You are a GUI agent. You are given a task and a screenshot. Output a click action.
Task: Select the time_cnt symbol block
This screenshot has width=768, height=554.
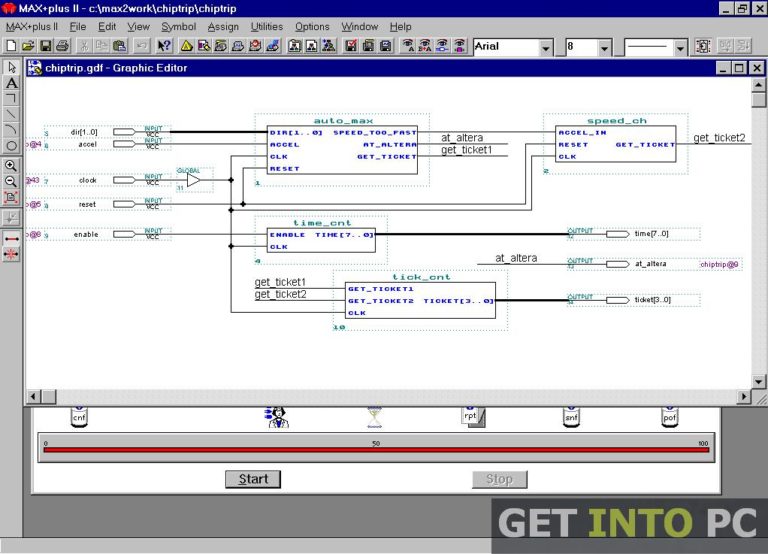(321, 241)
